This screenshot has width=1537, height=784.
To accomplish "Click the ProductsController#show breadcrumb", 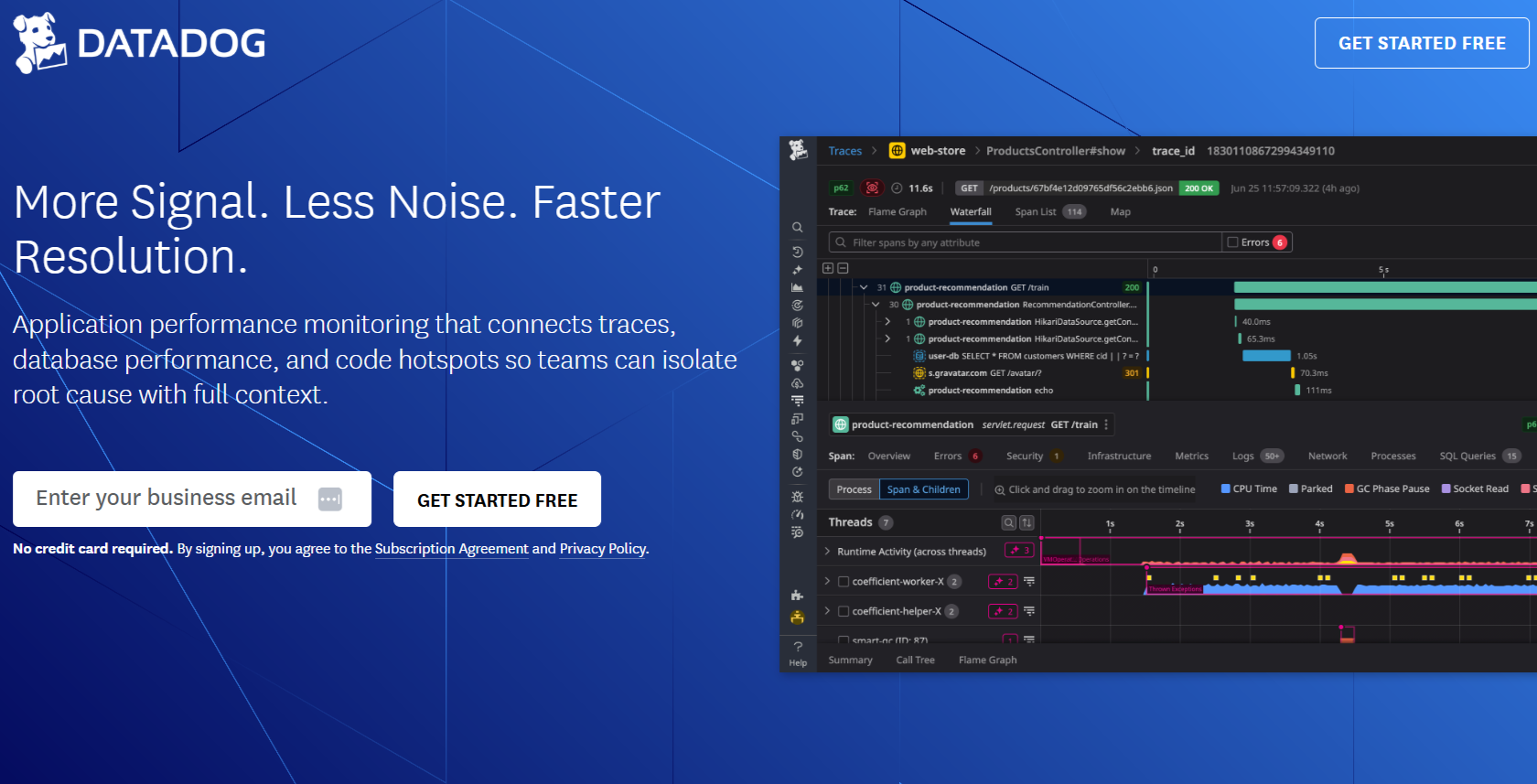I will tap(1056, 151).
